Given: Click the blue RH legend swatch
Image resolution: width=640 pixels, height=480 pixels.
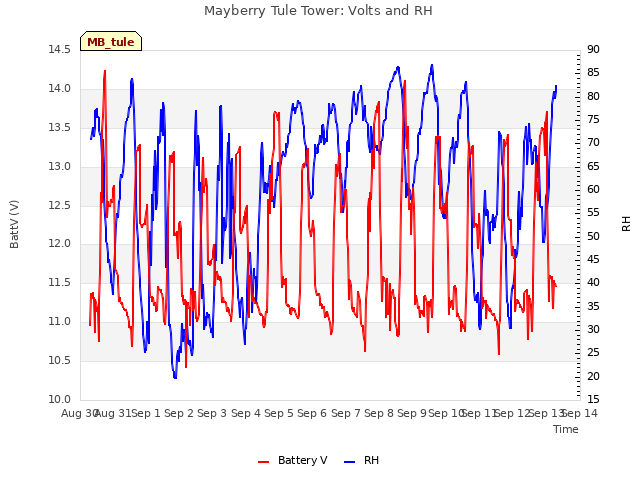Looking at the screenshot, I should click(350, 462).
